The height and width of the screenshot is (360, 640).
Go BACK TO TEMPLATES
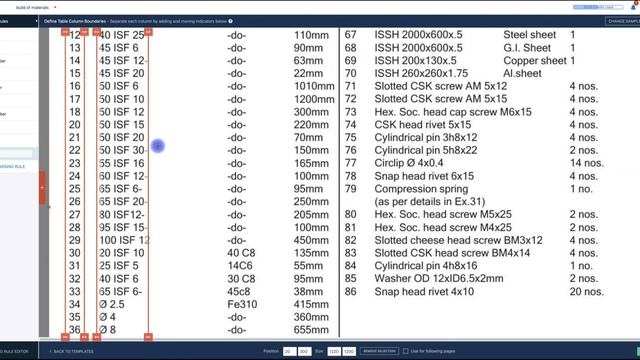point(71,351)
